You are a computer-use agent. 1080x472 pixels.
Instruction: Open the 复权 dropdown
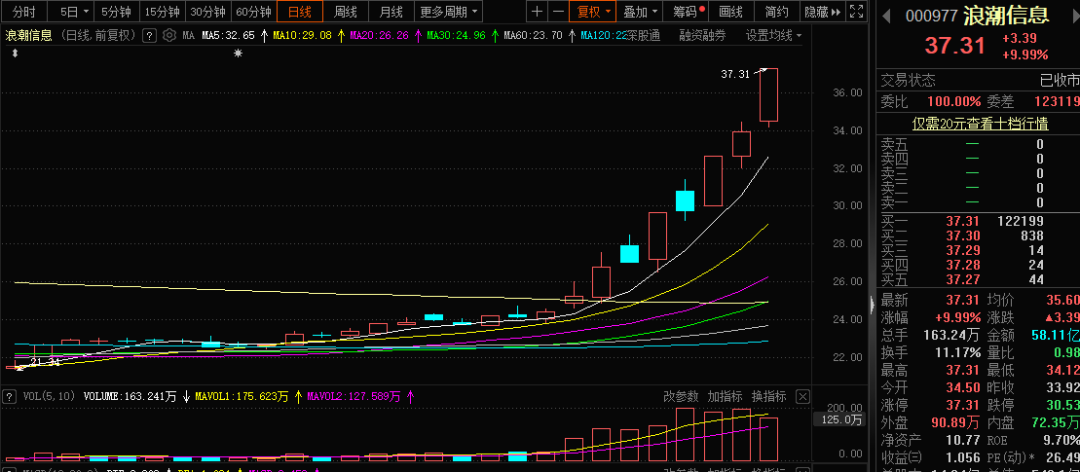pos(592,12)
